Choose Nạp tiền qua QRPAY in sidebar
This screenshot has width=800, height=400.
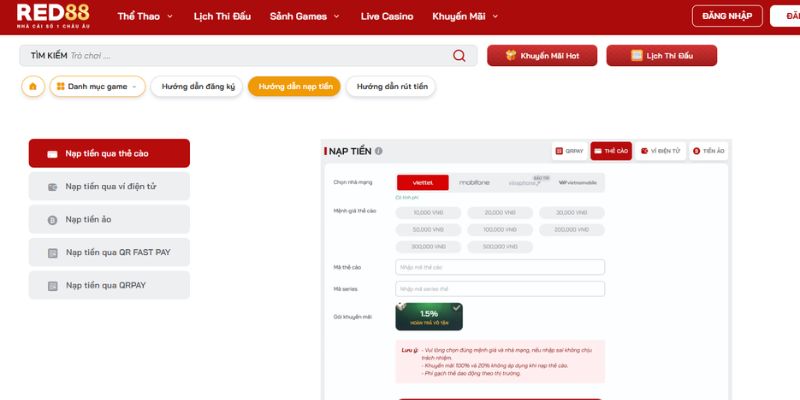109,285
